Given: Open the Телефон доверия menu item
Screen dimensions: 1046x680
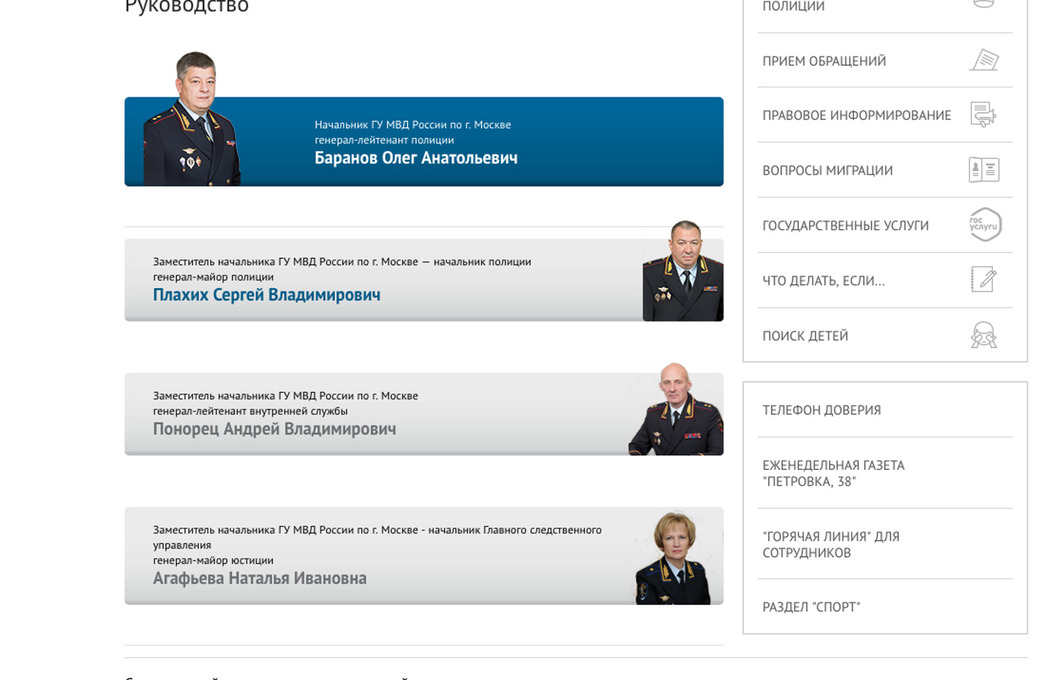Looking at the screenshot, I should click(x=822, y=410).
